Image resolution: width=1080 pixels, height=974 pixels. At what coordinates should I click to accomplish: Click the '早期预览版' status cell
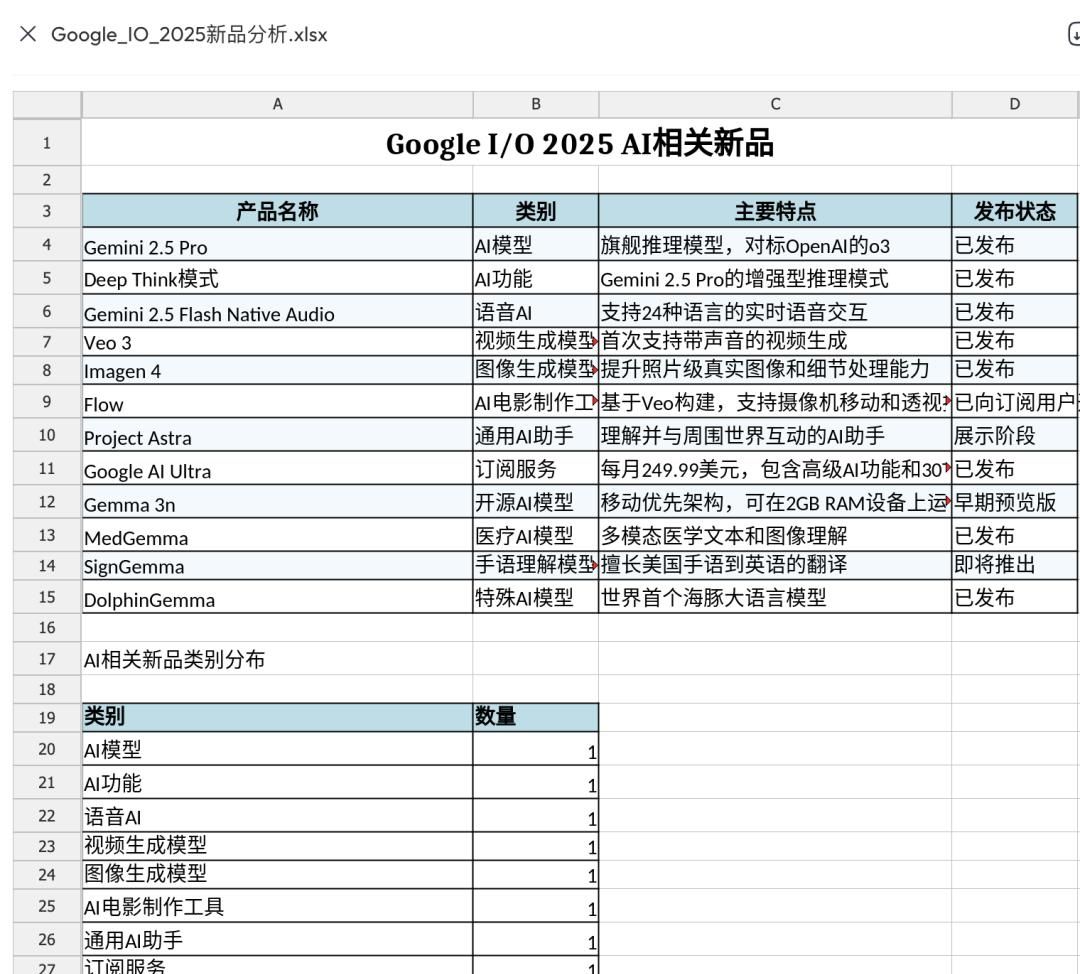(1015, 502)
